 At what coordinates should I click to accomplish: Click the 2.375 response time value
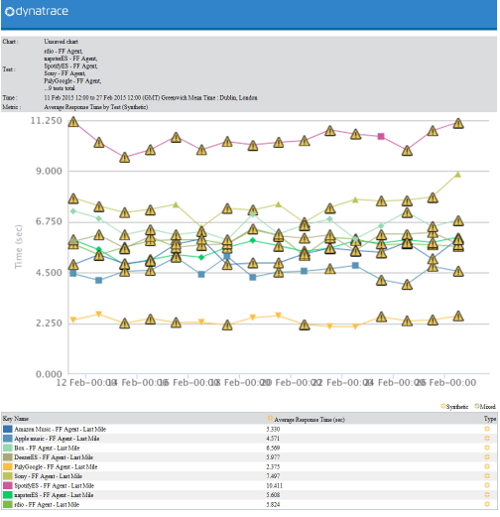click(273, 466)
